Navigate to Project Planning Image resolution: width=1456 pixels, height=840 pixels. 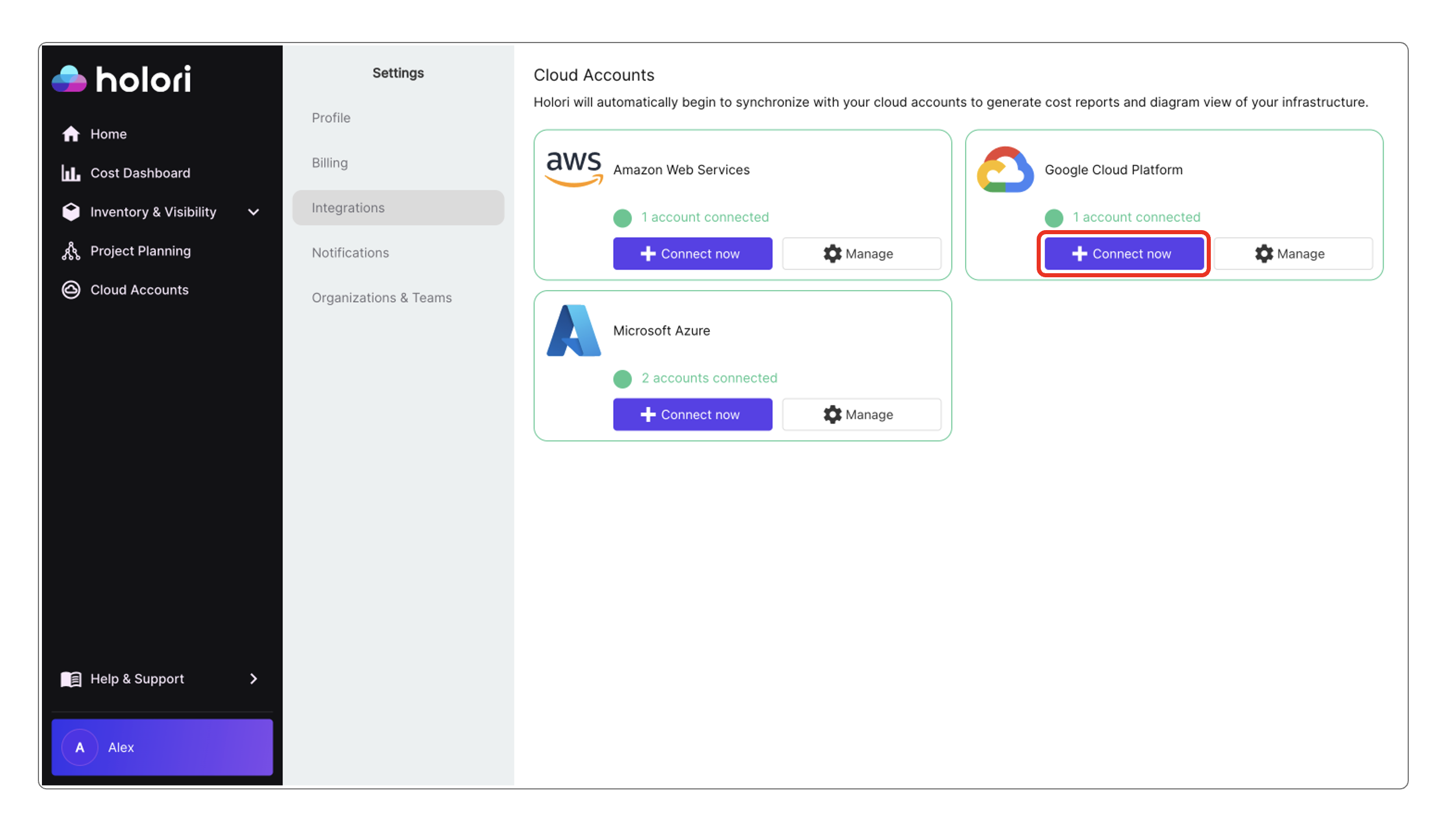click(140, 250)
